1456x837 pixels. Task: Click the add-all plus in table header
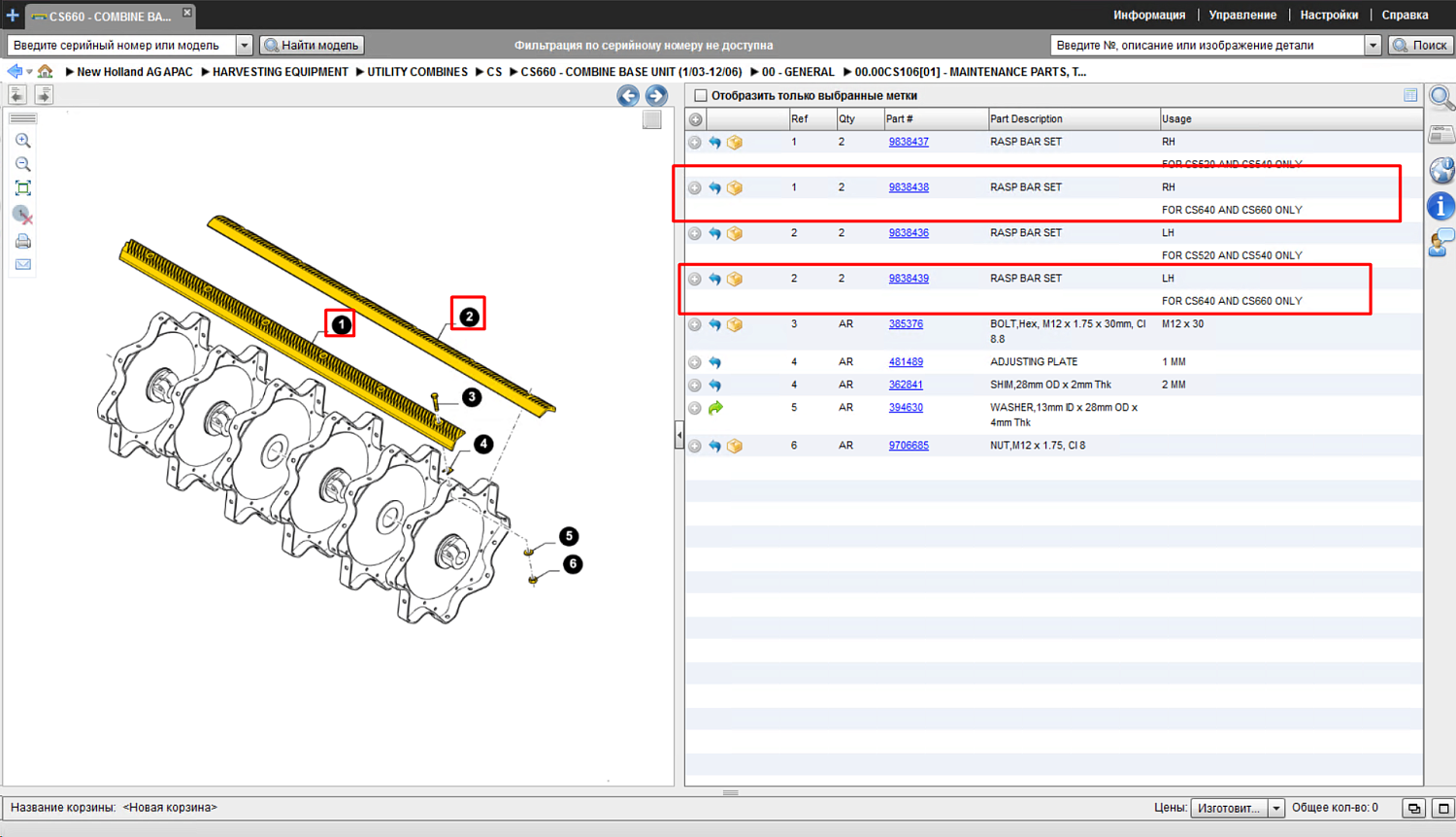tap(696, 119)
